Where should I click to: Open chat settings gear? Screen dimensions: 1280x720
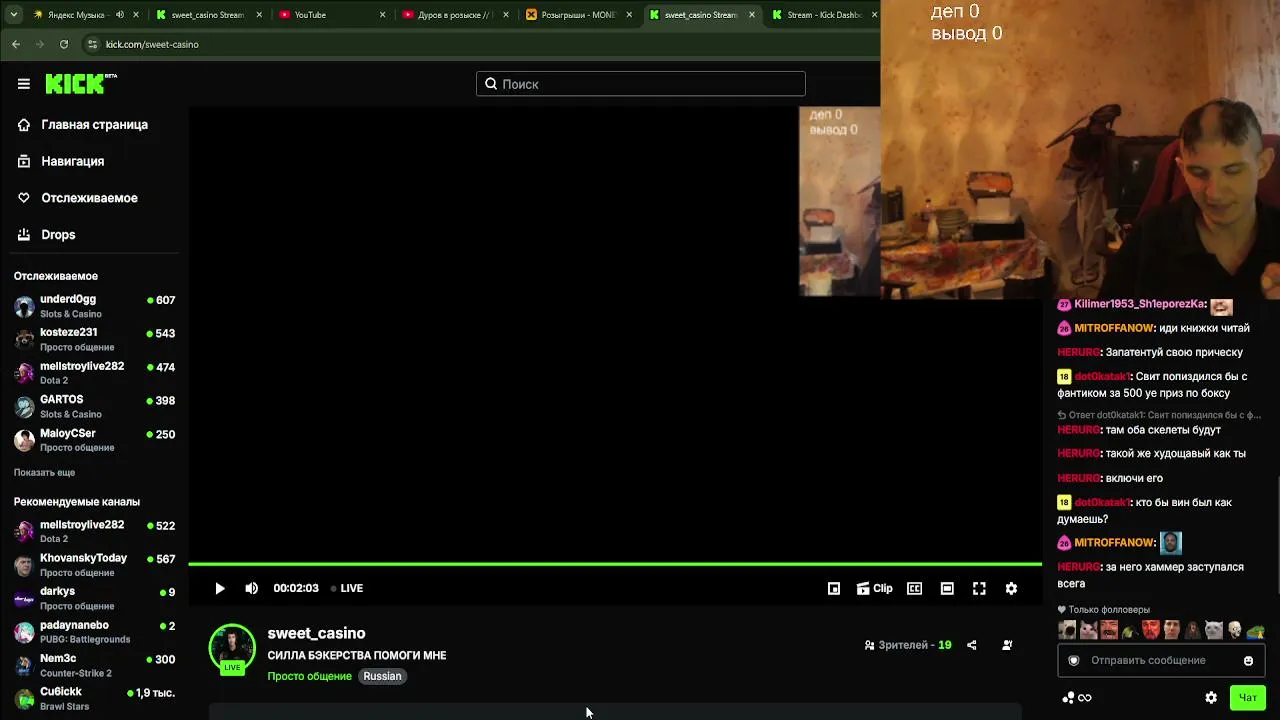1211,698
